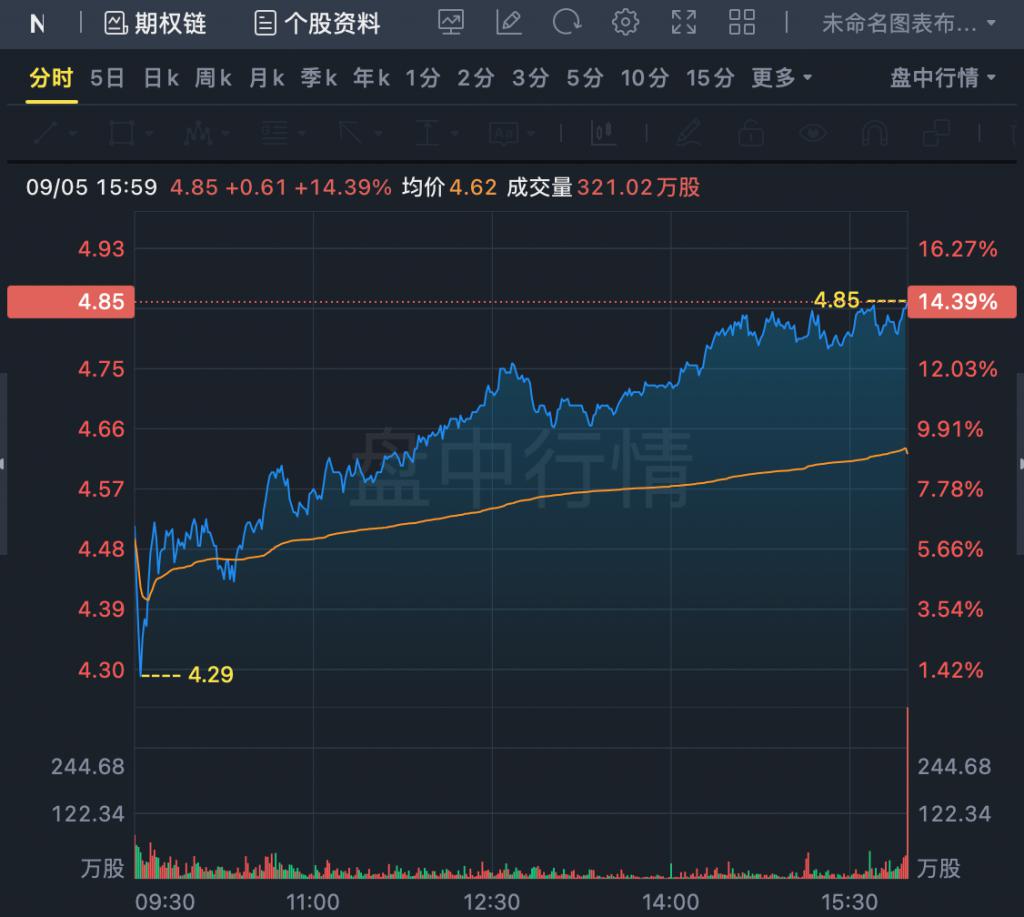Expand 更多 intervals dropdown
This screenshot has width=1024, height=917.
pyautogui.click(x=781, y=78)
